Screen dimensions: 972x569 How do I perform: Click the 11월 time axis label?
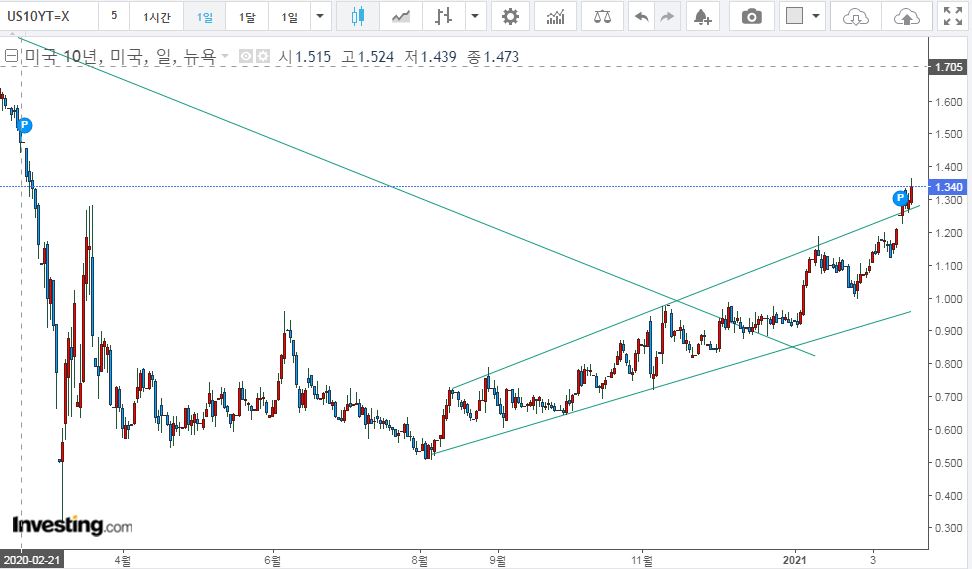[642, 560]
